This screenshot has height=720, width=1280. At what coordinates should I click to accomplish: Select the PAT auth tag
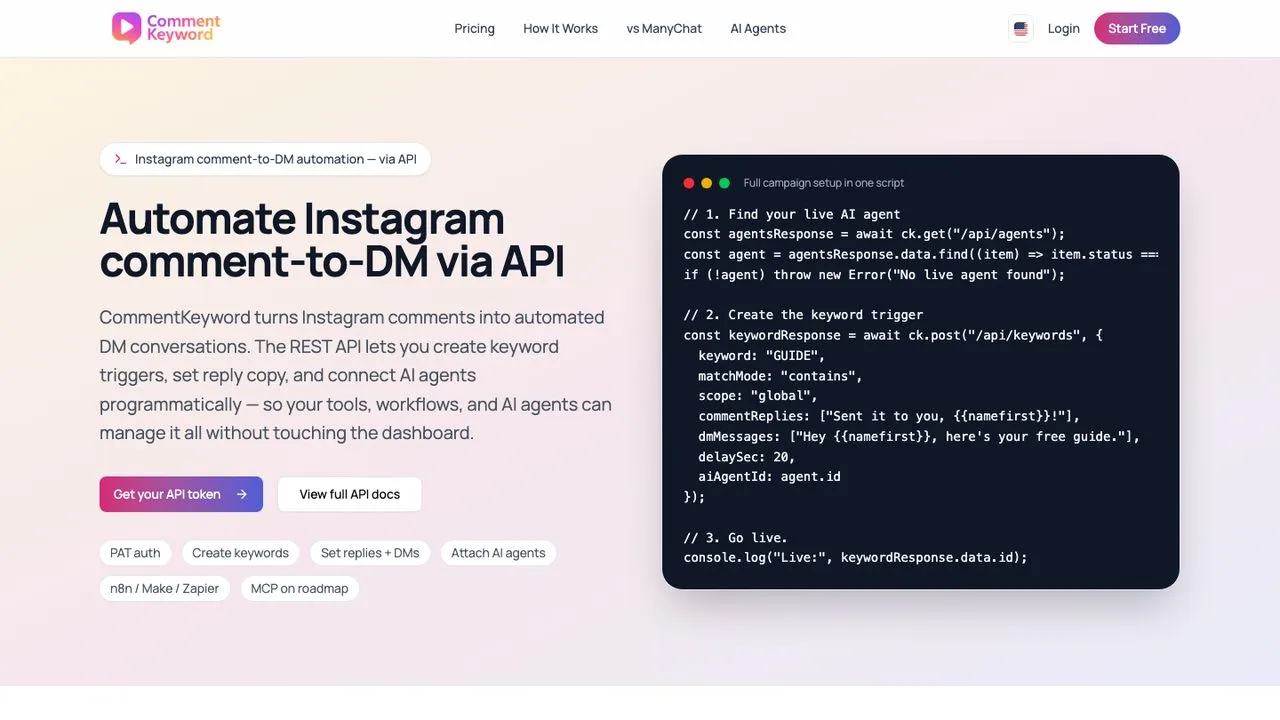[x=135, y=553]
